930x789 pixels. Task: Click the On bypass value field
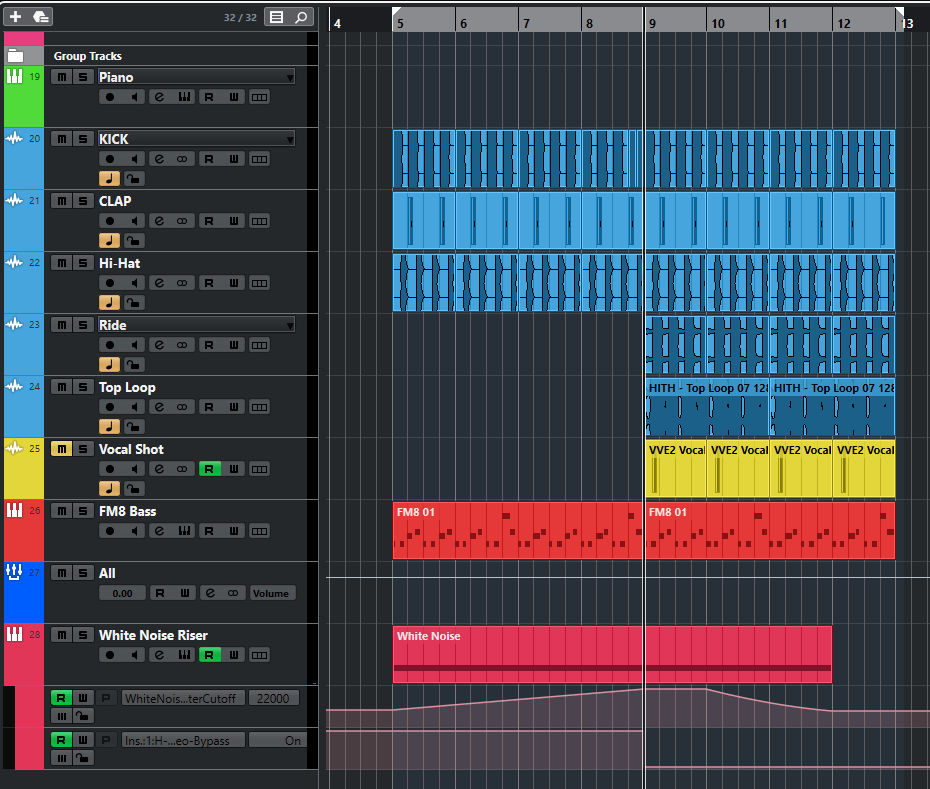(278, 741)
